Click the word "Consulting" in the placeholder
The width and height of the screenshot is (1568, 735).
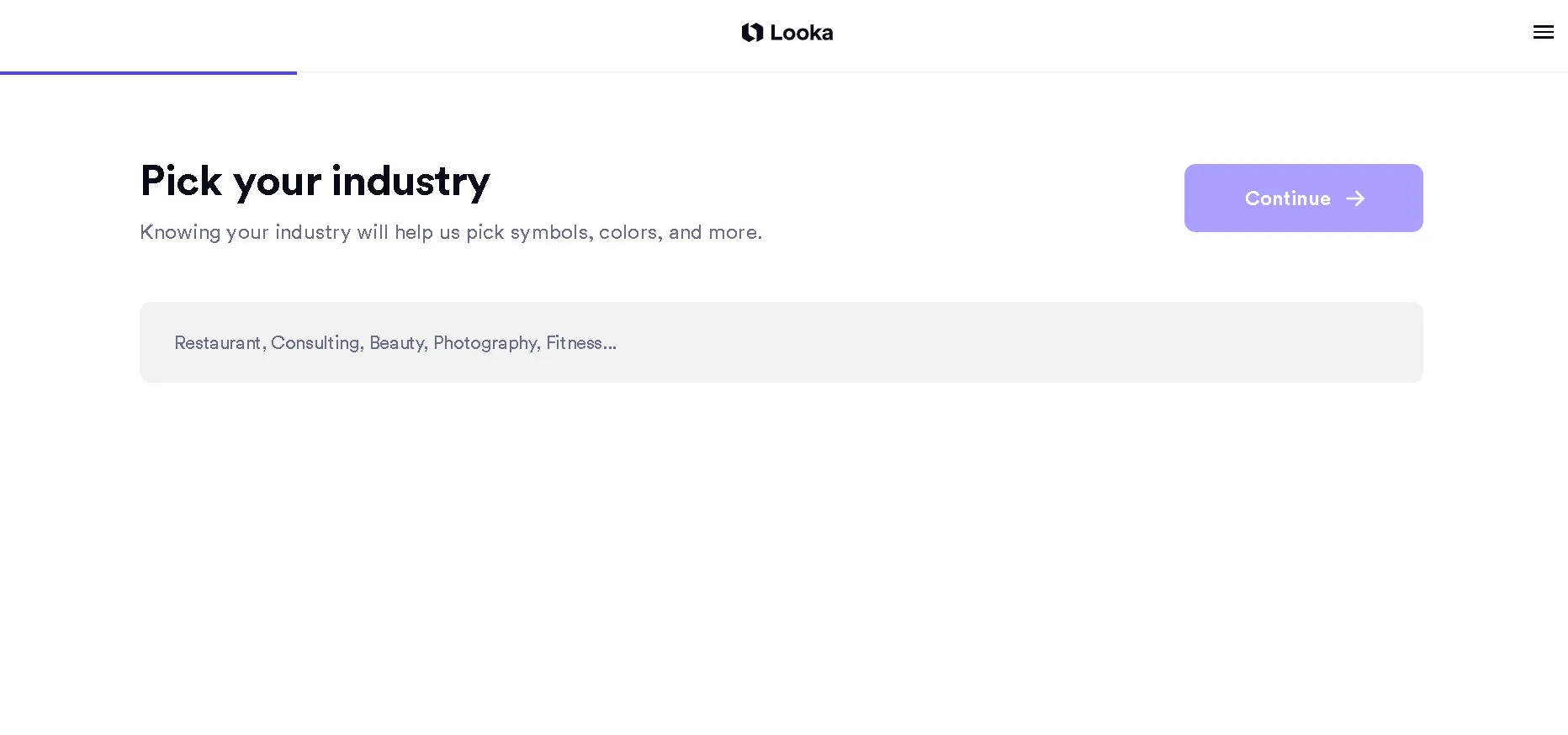pyautogui.click(x=316, y=343)
